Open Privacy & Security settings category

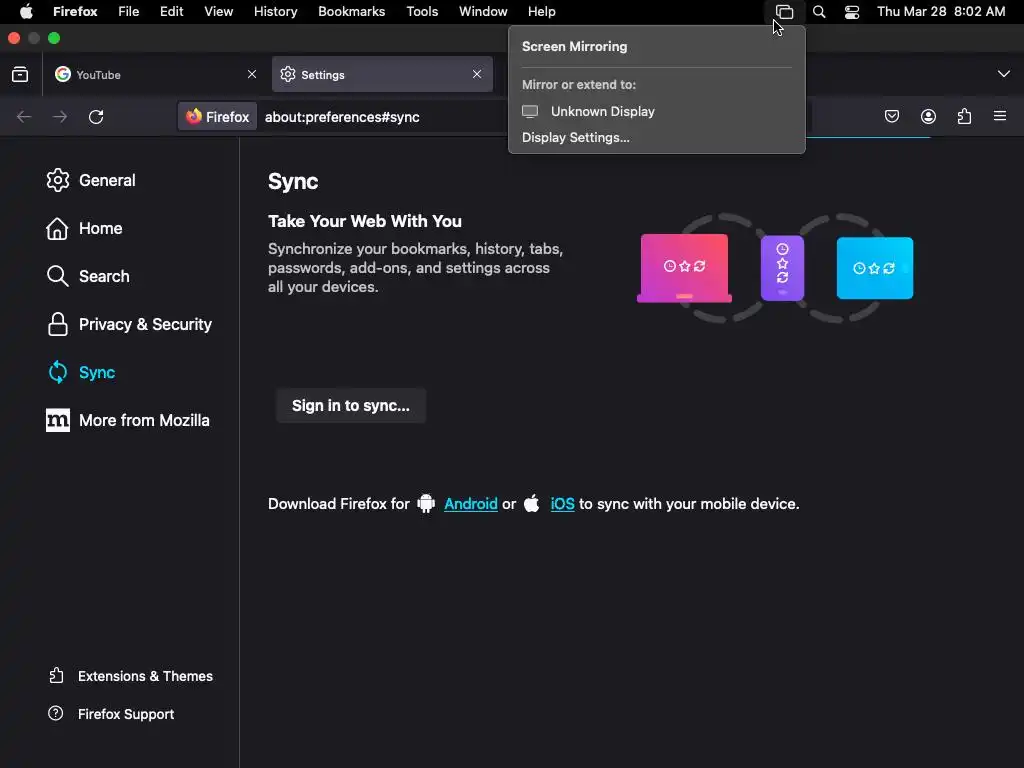coord(129,325)
